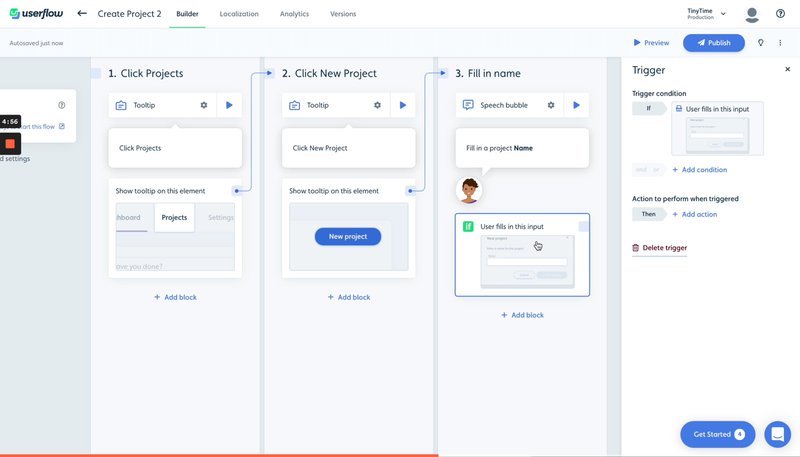
Task: Open the Analytics tab
Action: tap(294, 14)
